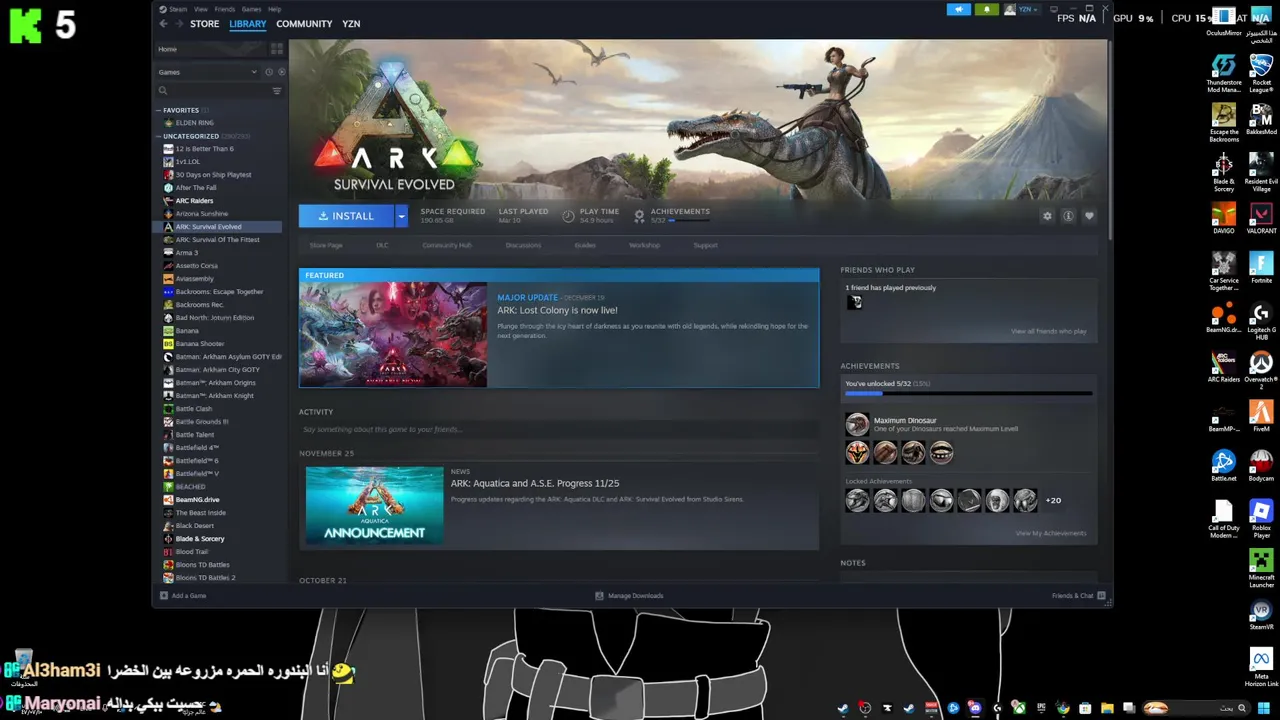Go forward with the Steam forward arrow
Image resolution: width=1280 pixels, height=720 pixels.
point(180,24)
